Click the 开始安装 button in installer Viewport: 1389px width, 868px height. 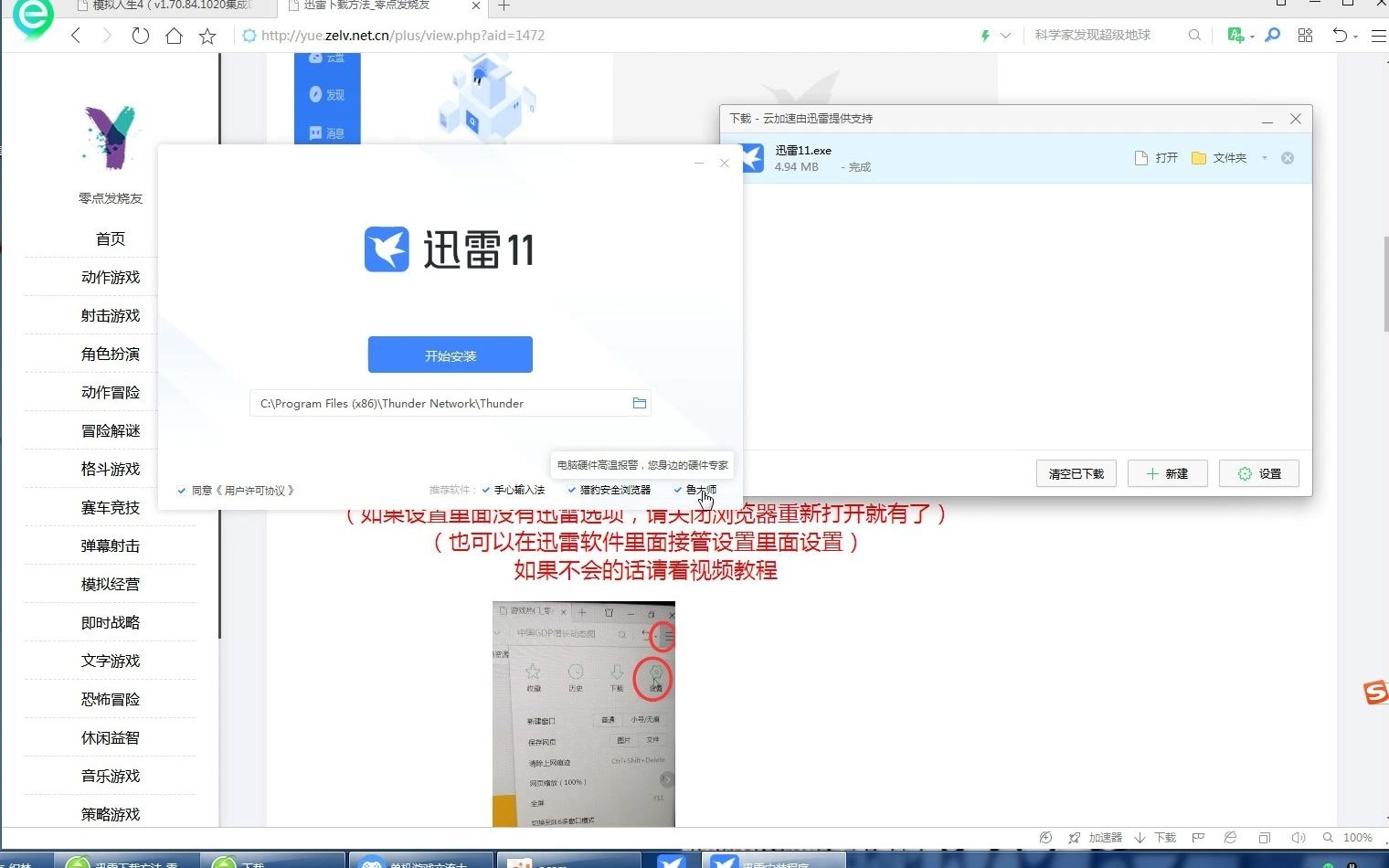[451, 355]
